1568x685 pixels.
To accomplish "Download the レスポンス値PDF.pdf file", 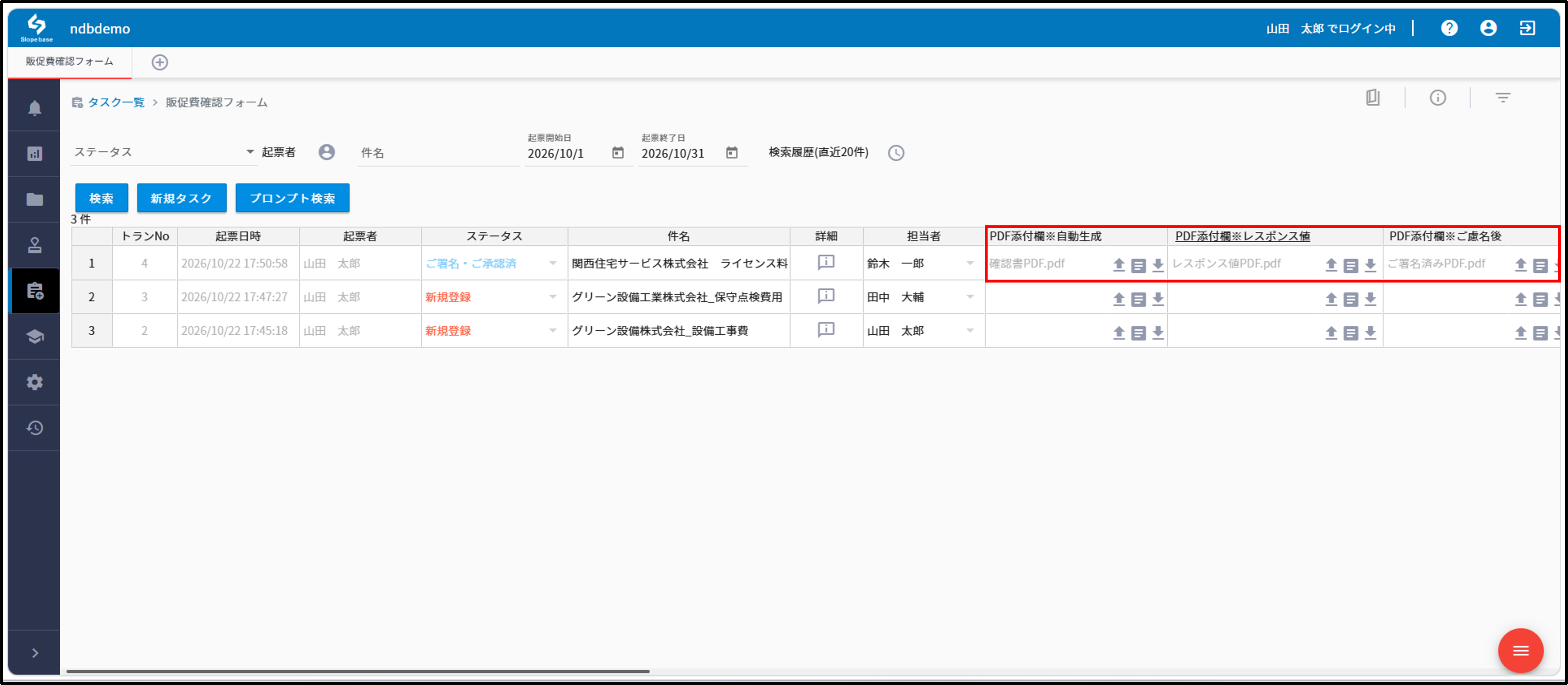I will (1370, 265).
